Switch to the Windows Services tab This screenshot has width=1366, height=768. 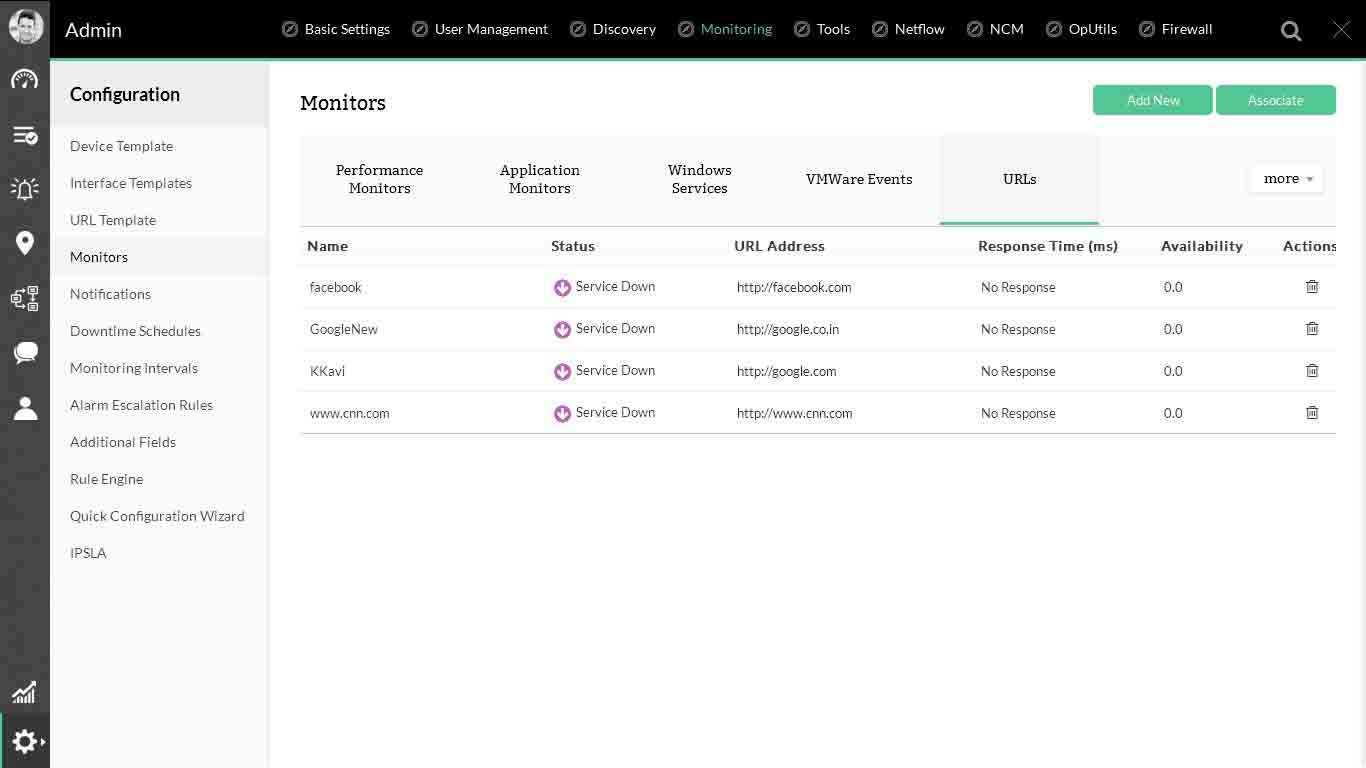(699, 179)
